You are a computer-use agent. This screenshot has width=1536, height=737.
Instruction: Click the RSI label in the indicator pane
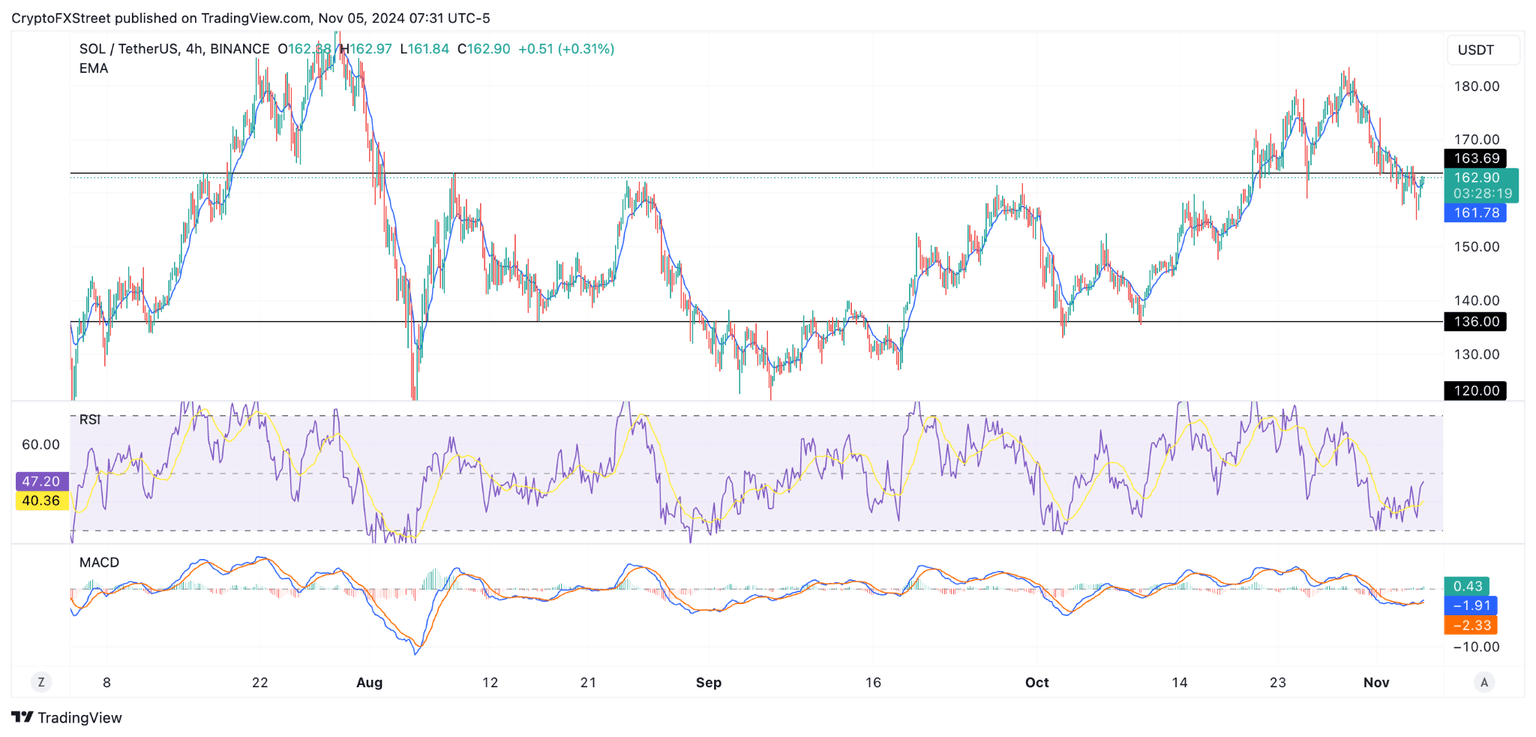coord(90,418)
